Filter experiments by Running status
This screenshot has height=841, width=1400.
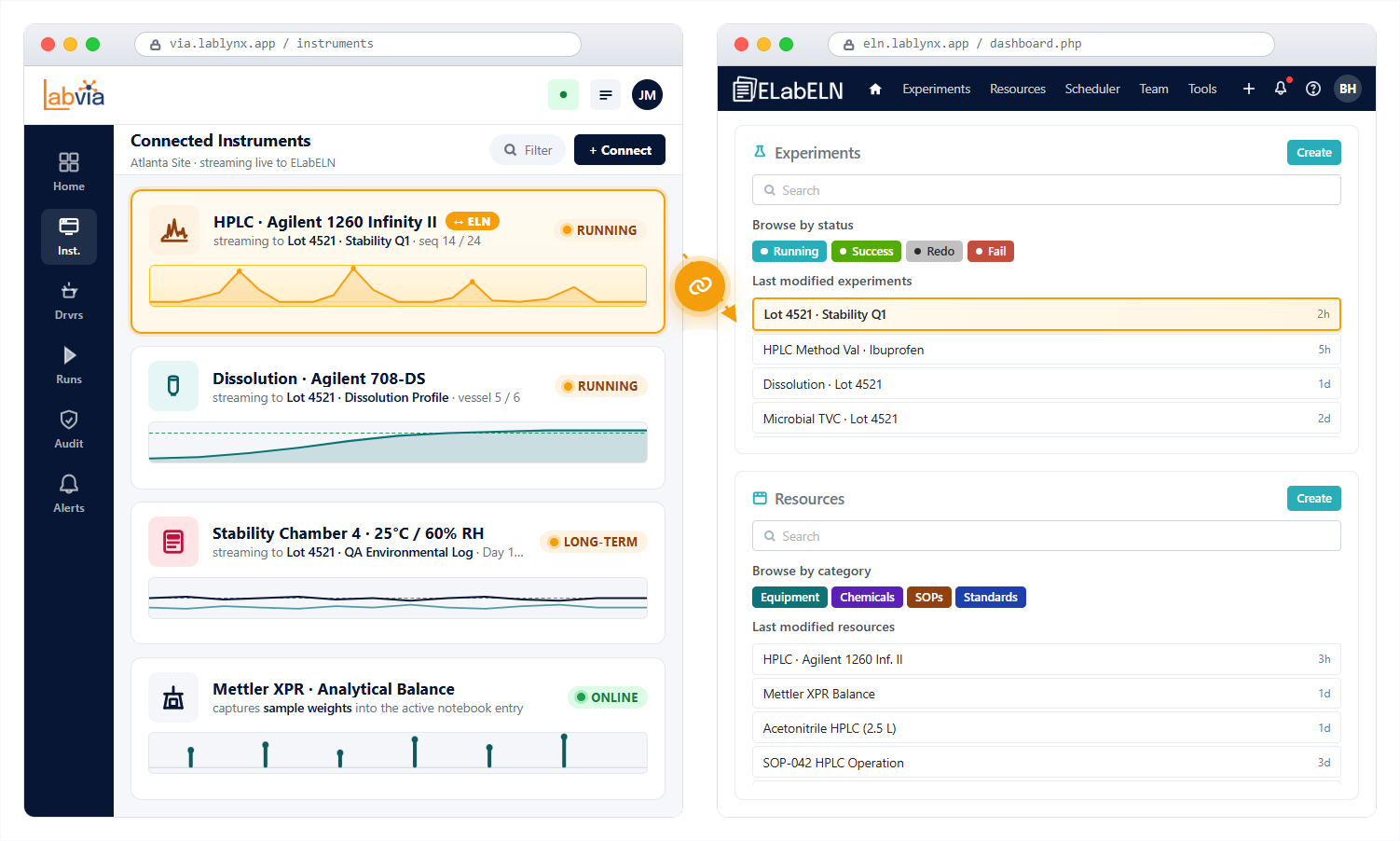click(x=789, y=251)
